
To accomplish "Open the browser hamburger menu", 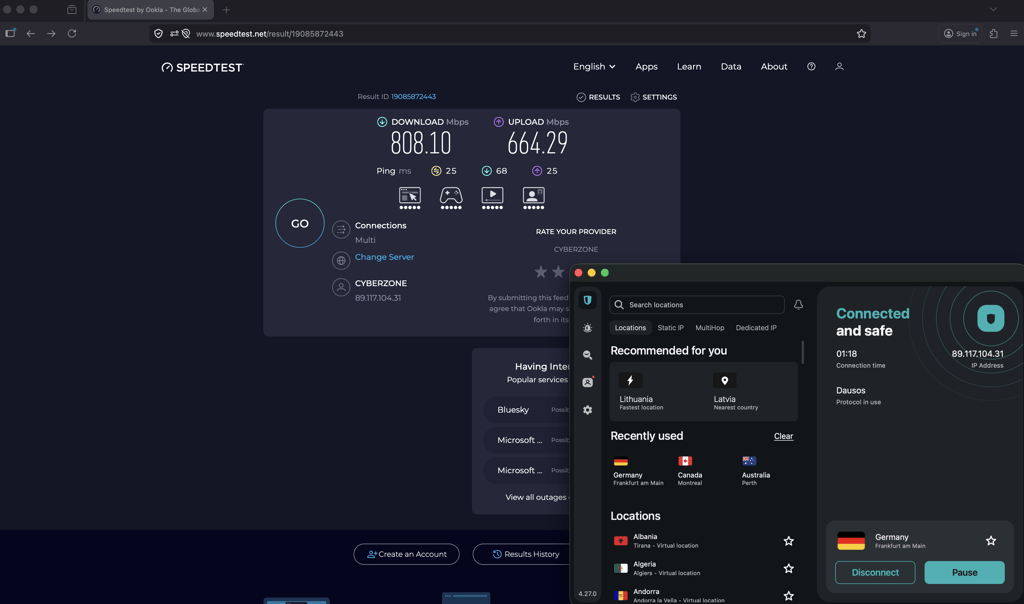I will pyautogui.click(x=1014, y=33).
